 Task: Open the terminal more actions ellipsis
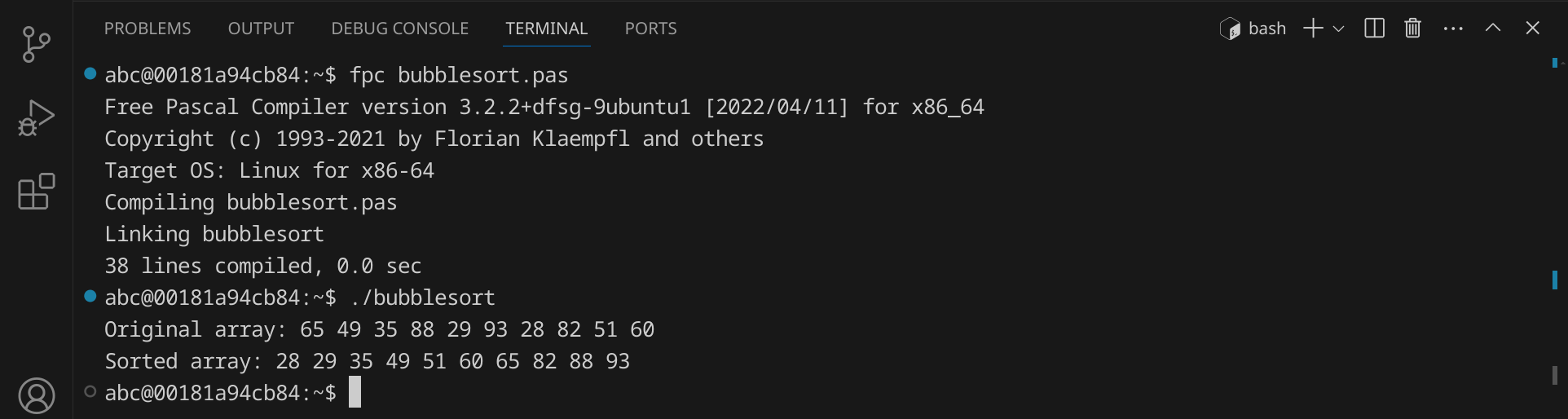tap(1452, 29)
